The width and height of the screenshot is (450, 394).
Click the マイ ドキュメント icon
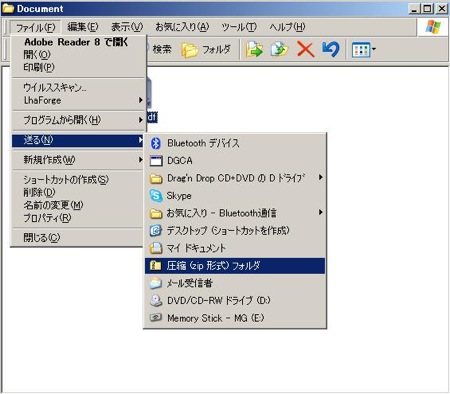(156, 248)
